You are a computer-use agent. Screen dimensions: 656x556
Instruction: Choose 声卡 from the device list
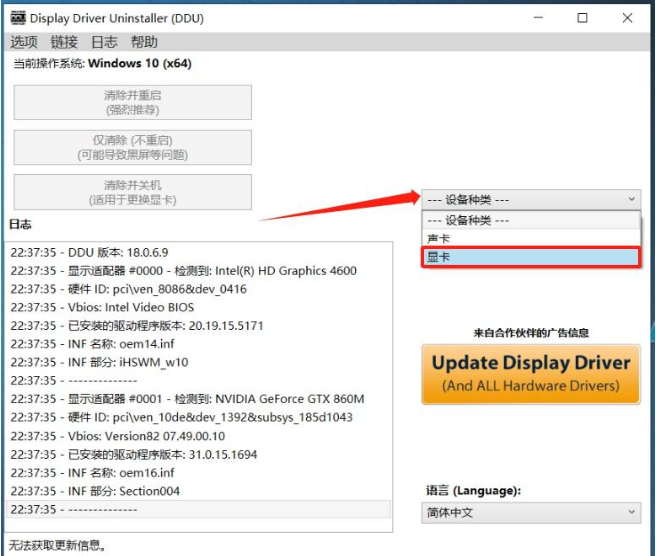[531, 238]
